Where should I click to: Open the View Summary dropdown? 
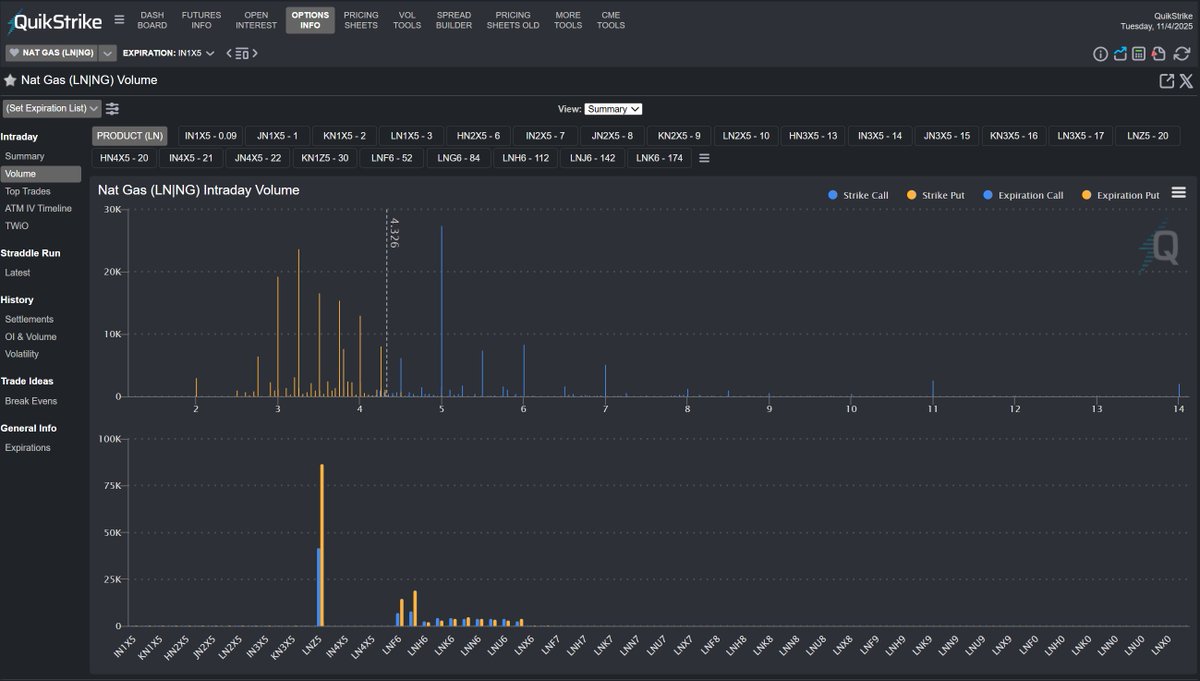click(613, 108)
